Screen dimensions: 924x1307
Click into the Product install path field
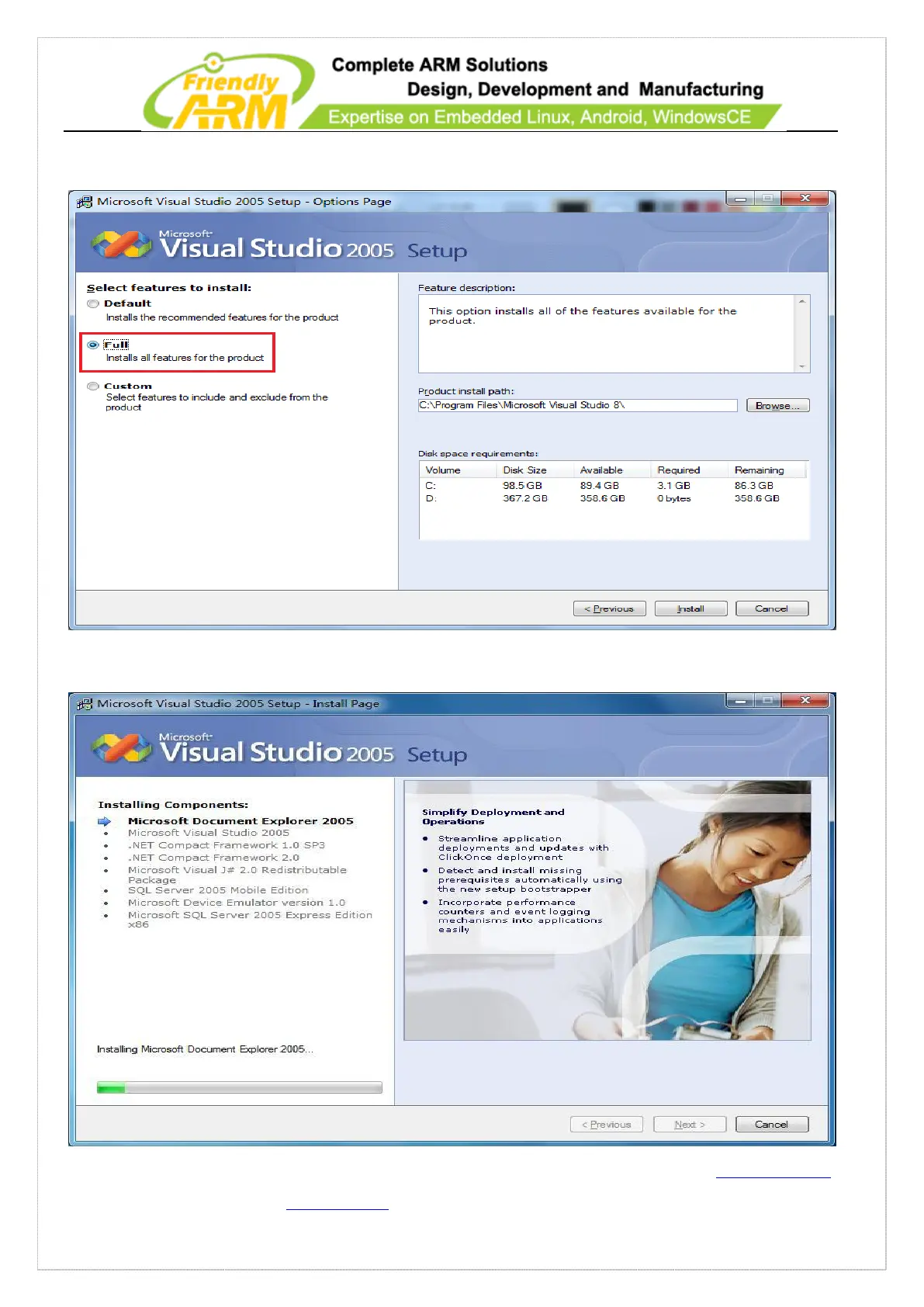[x=577, y=405]
